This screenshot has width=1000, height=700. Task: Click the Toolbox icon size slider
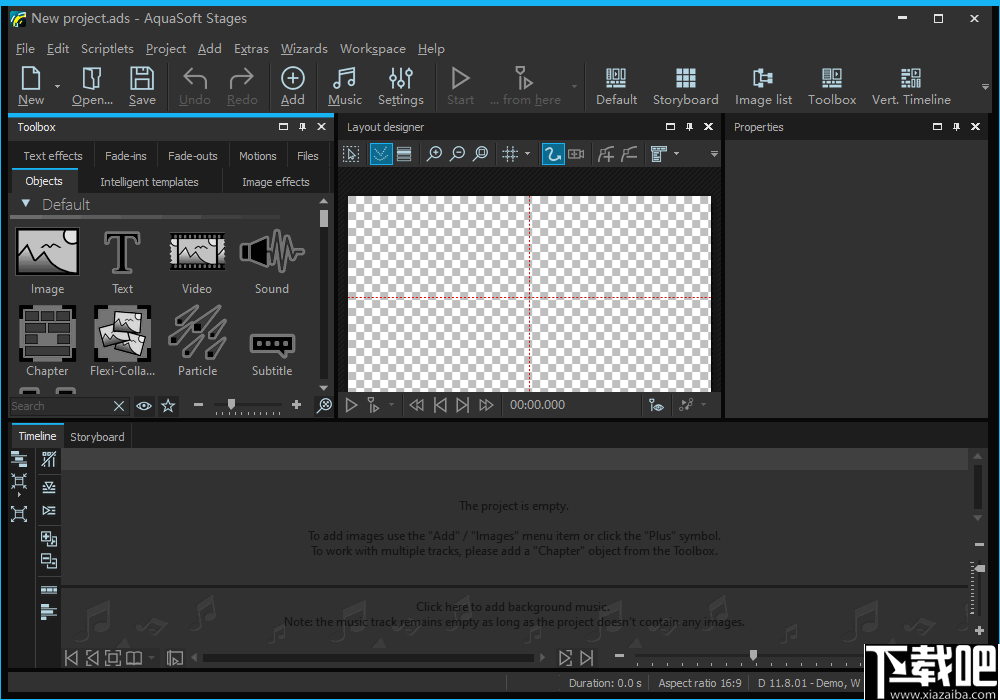point(232,405)
